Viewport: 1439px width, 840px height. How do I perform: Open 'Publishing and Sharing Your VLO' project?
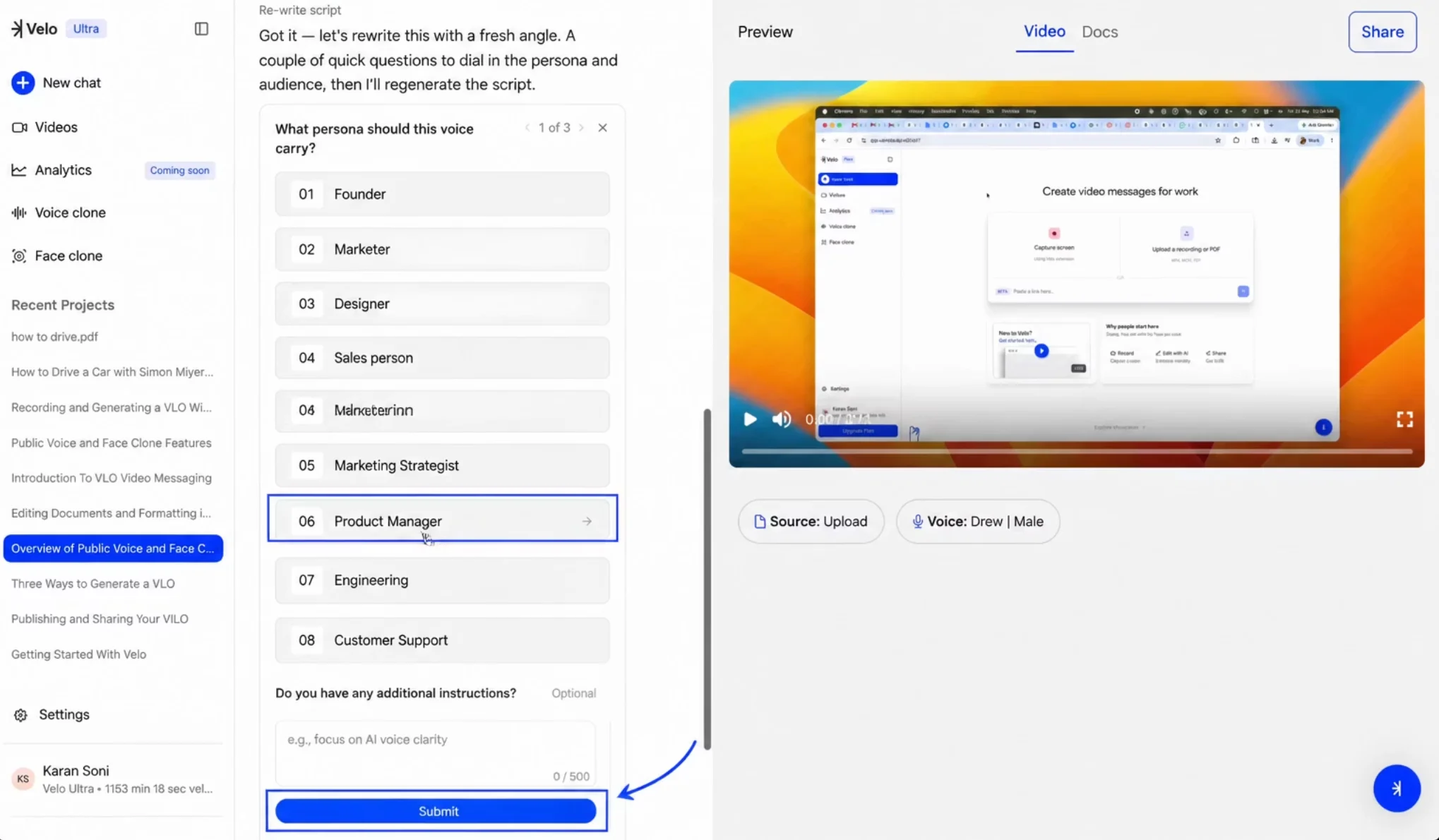[100, 619]
